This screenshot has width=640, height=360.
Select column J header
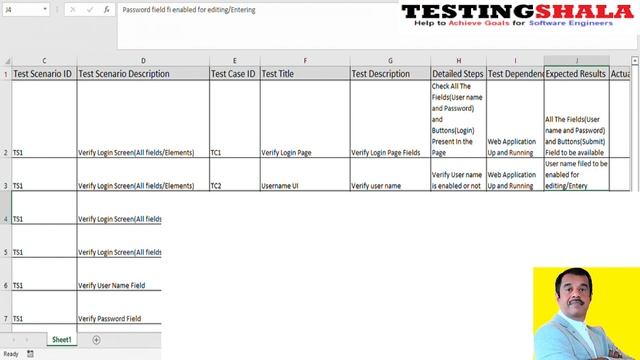coord(577,61)
